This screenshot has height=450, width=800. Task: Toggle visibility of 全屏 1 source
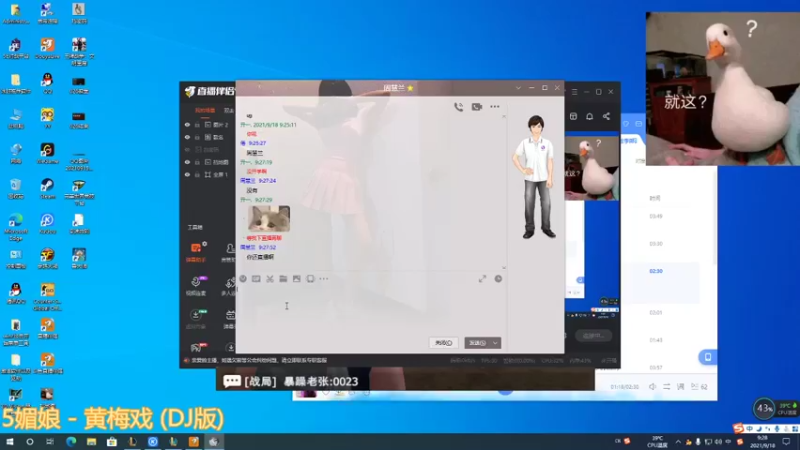[x=187, y=174]
